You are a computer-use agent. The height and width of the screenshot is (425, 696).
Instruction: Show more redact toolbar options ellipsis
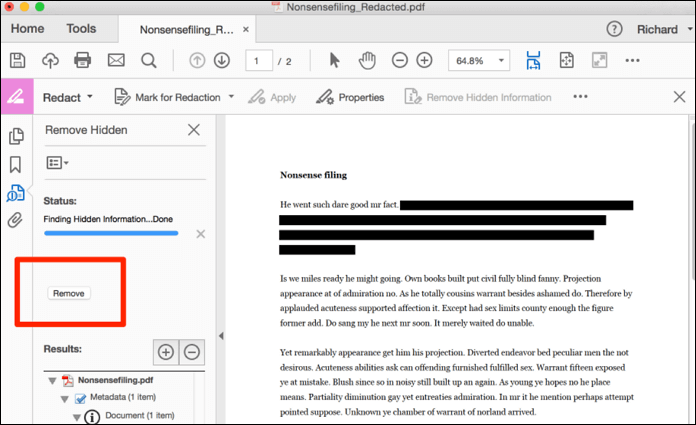pyautogui.click(x=580, y=96)
